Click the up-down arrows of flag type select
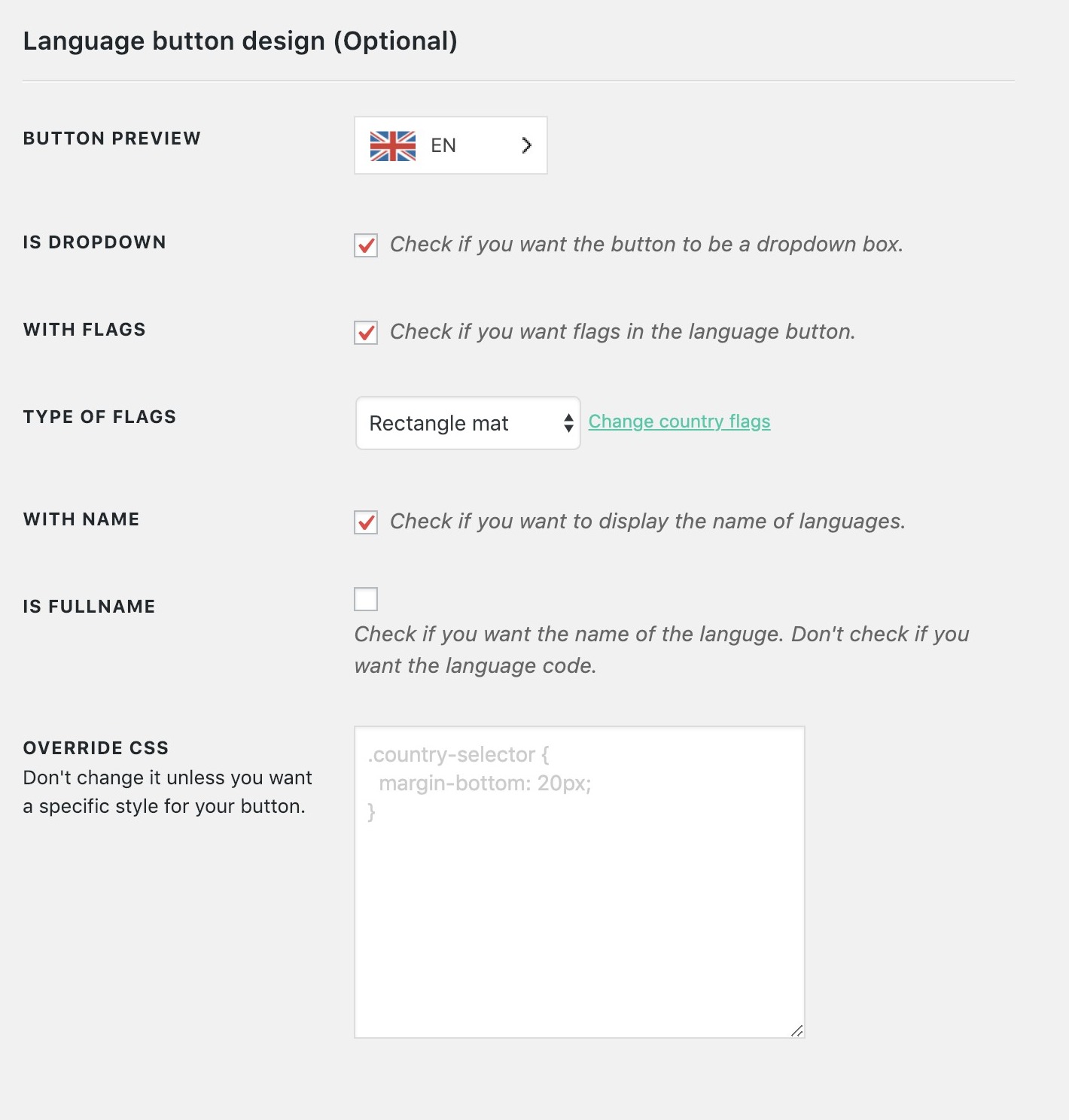 pyautogui.click(x=568, y=423)
